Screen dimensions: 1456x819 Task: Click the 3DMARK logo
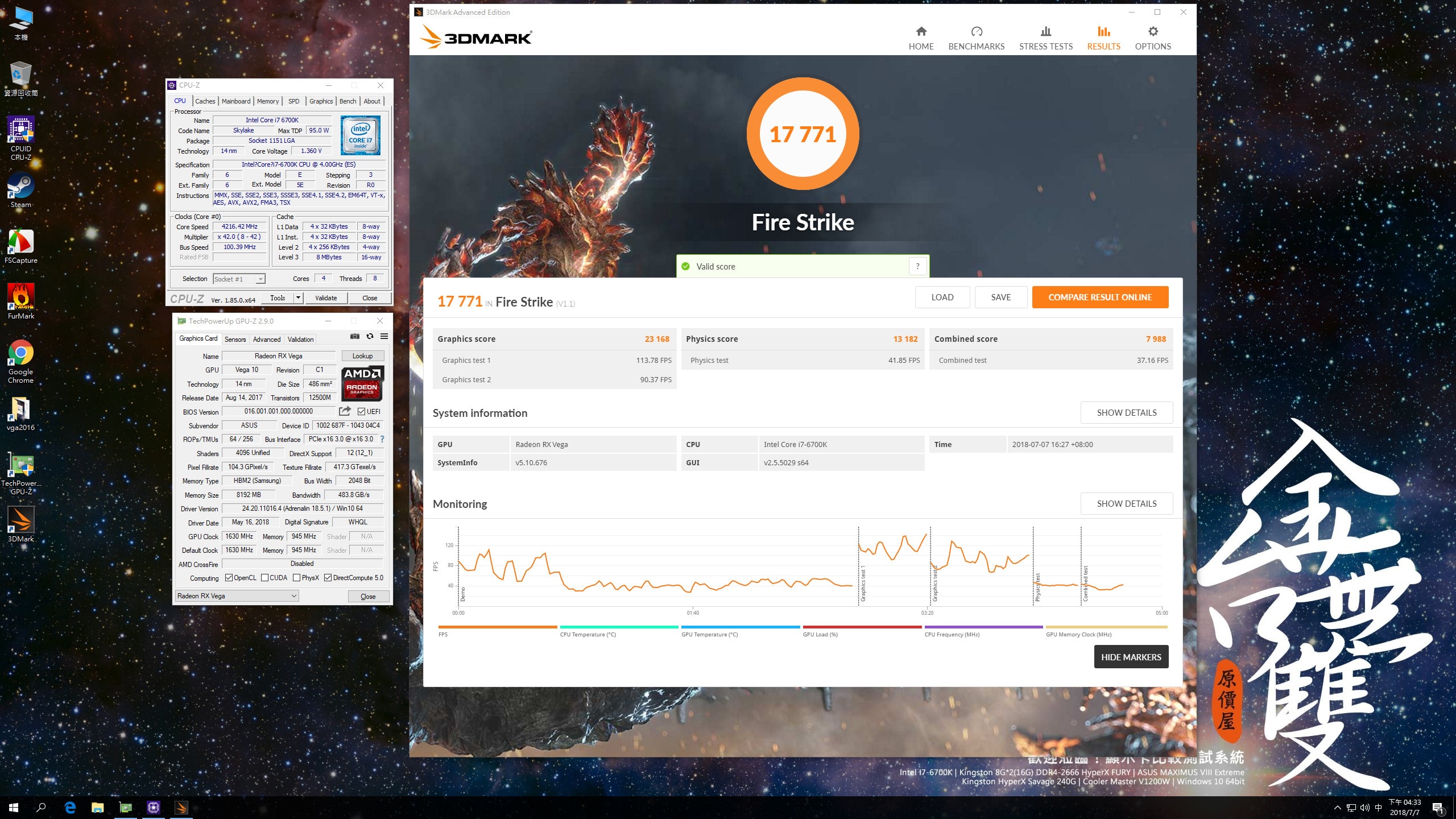475,38
